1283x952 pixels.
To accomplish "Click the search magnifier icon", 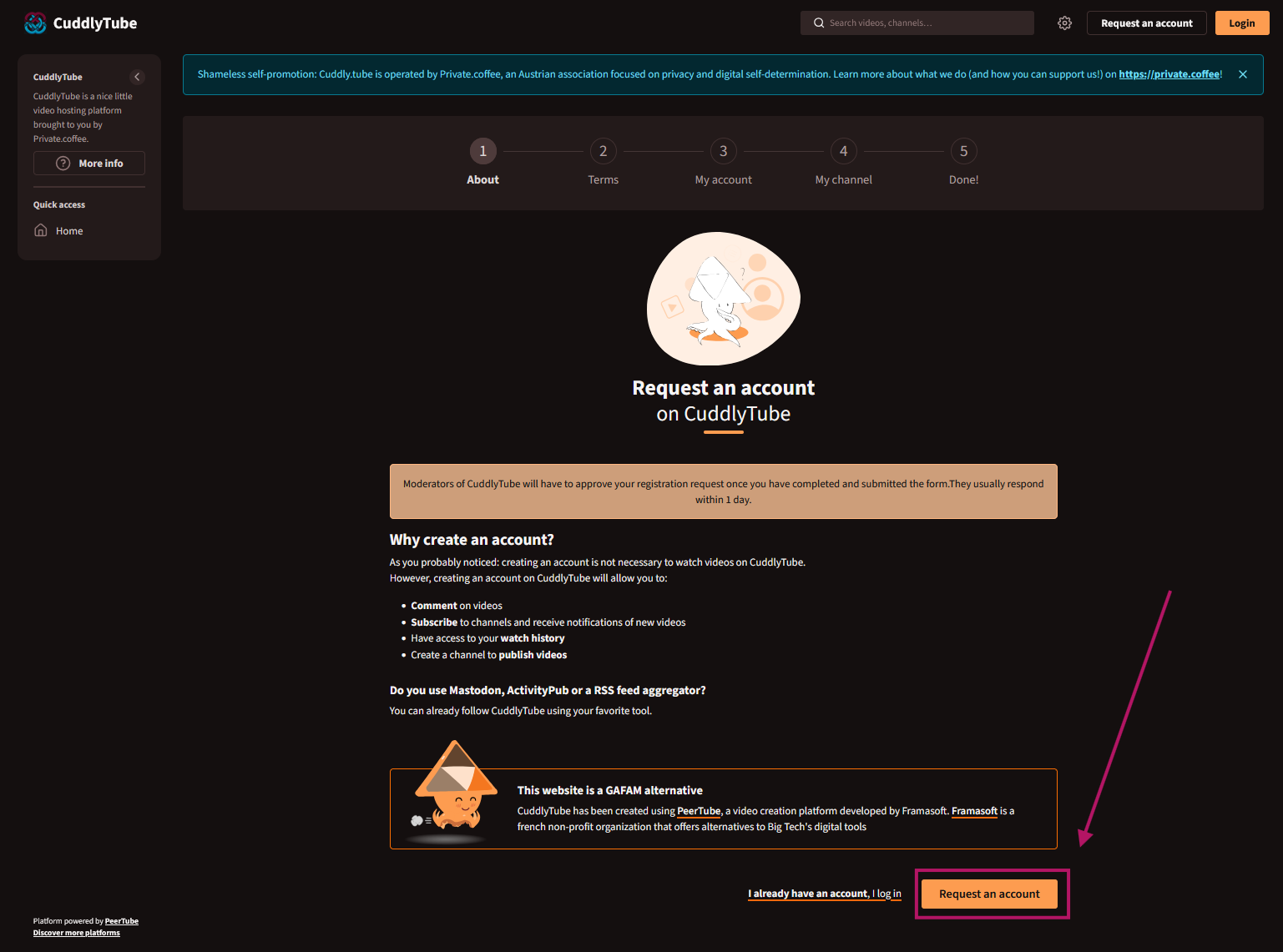I will click(x=819, y=23).
